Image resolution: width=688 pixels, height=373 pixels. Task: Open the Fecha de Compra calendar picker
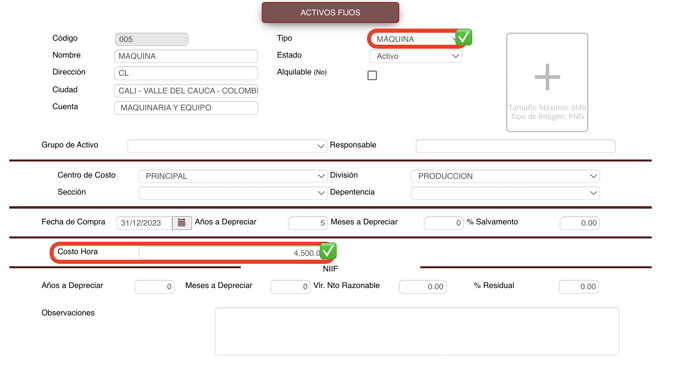[x=181, y=223]
